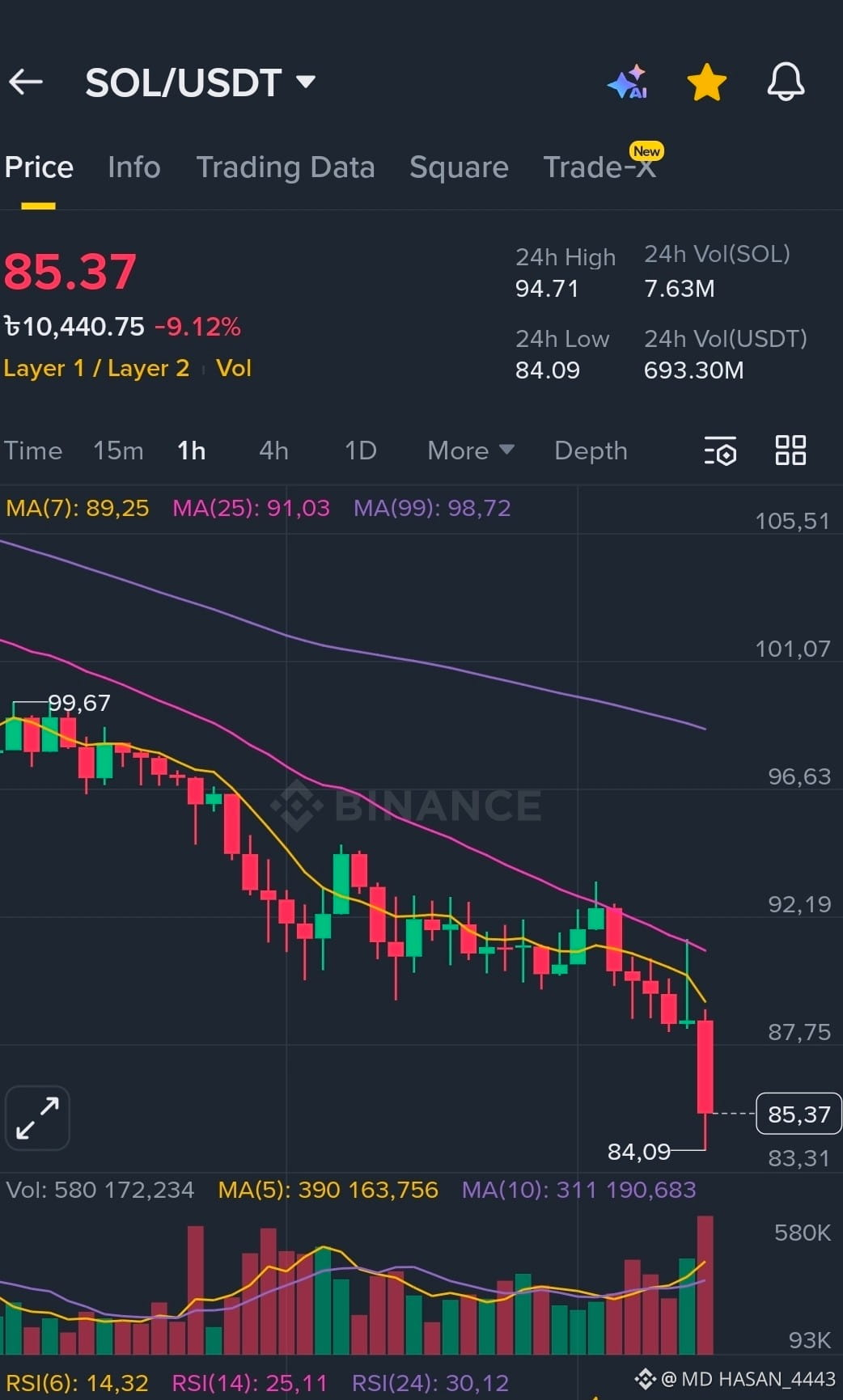Expand chart to fullscreen

click(37, 1118)
